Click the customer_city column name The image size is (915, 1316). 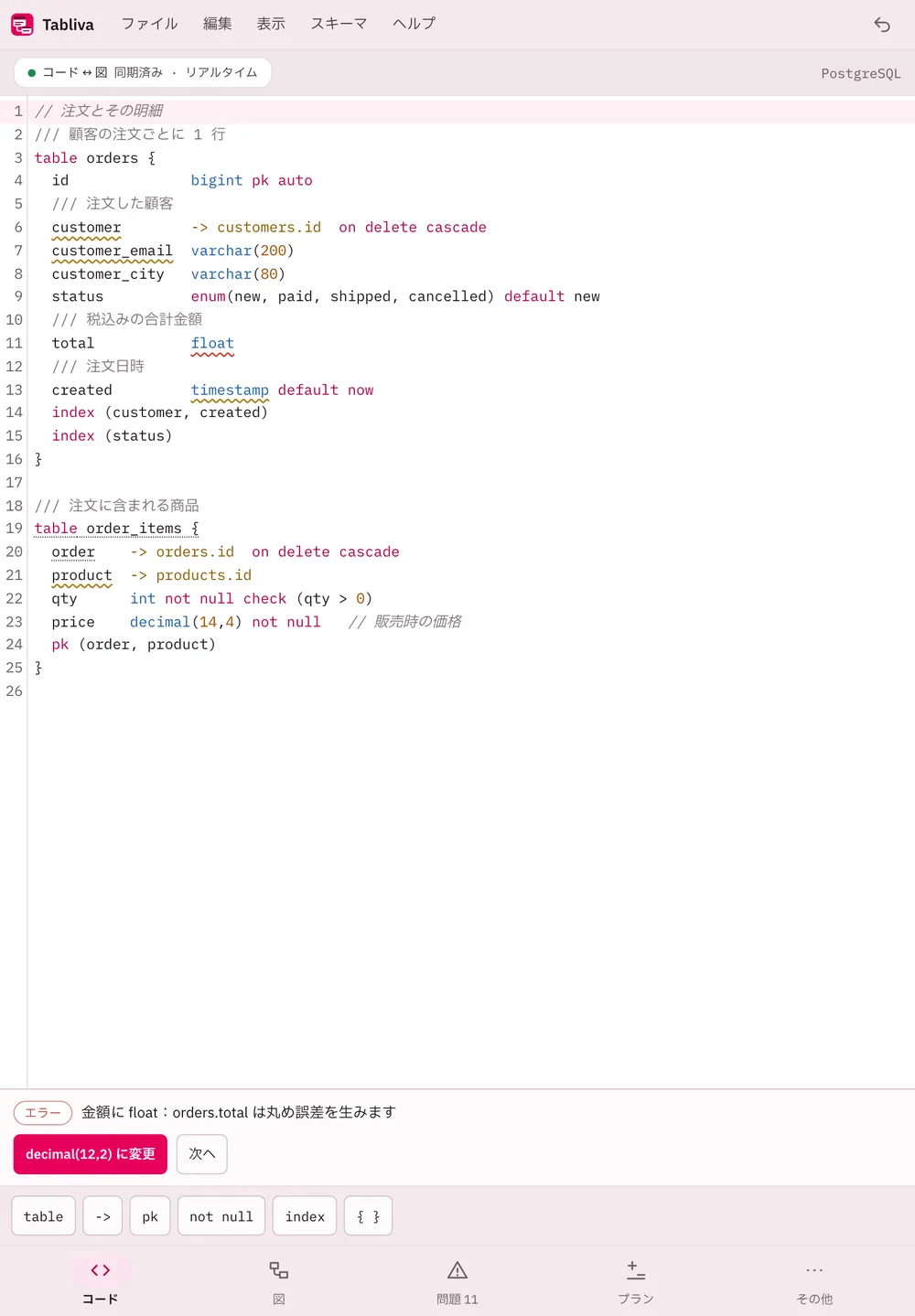(x=108, y=273)
